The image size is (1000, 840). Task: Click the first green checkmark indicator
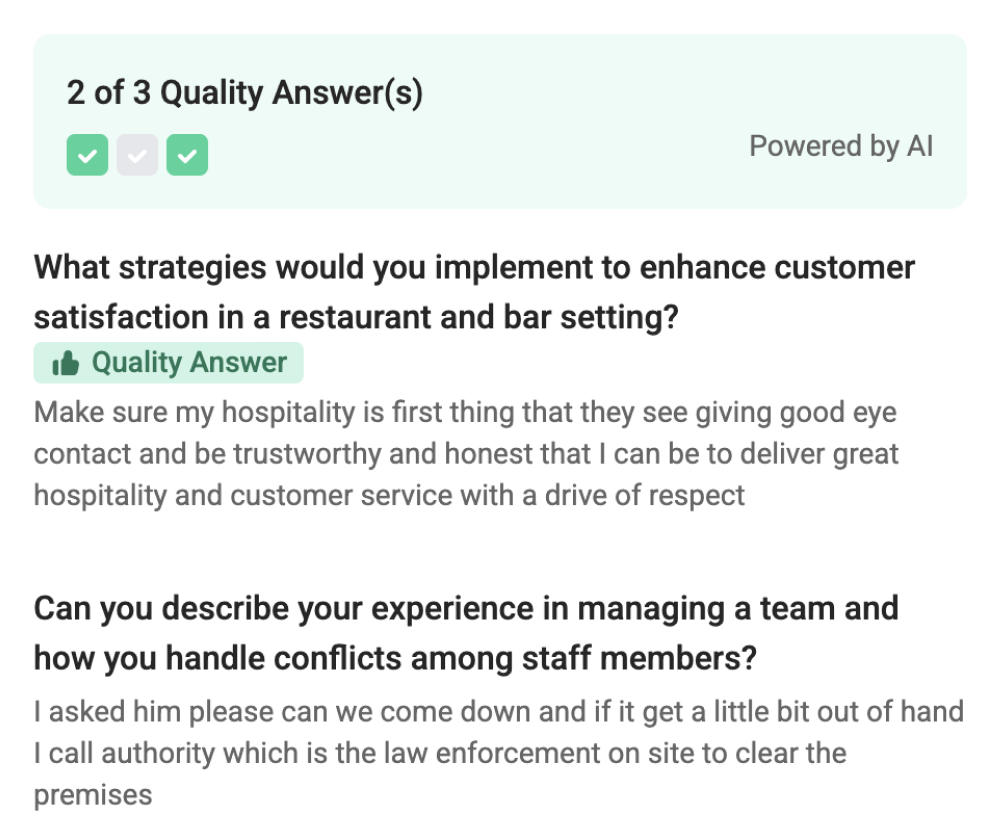tap(87, 155)
